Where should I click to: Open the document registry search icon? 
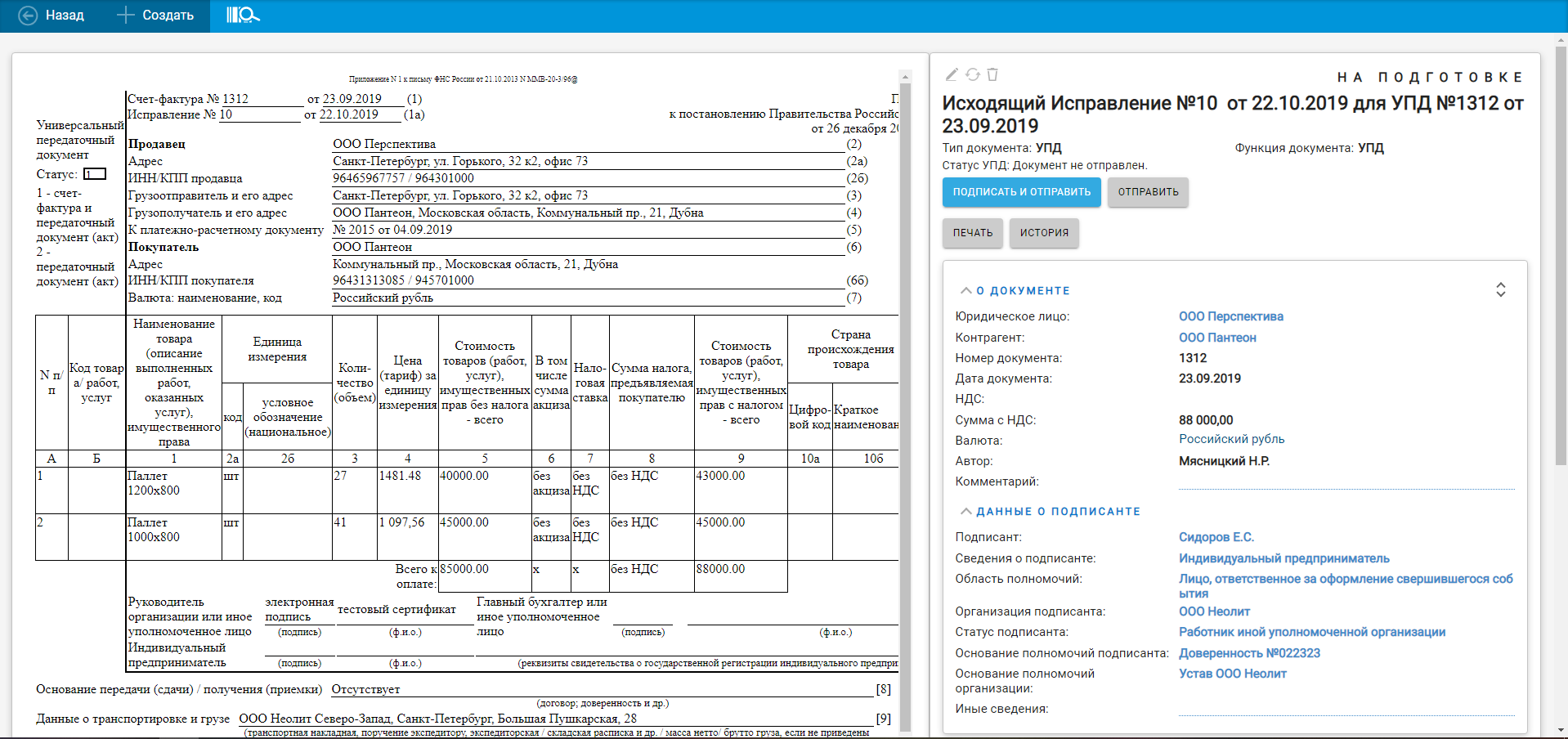pyautogui.click(x=243, y=16)
